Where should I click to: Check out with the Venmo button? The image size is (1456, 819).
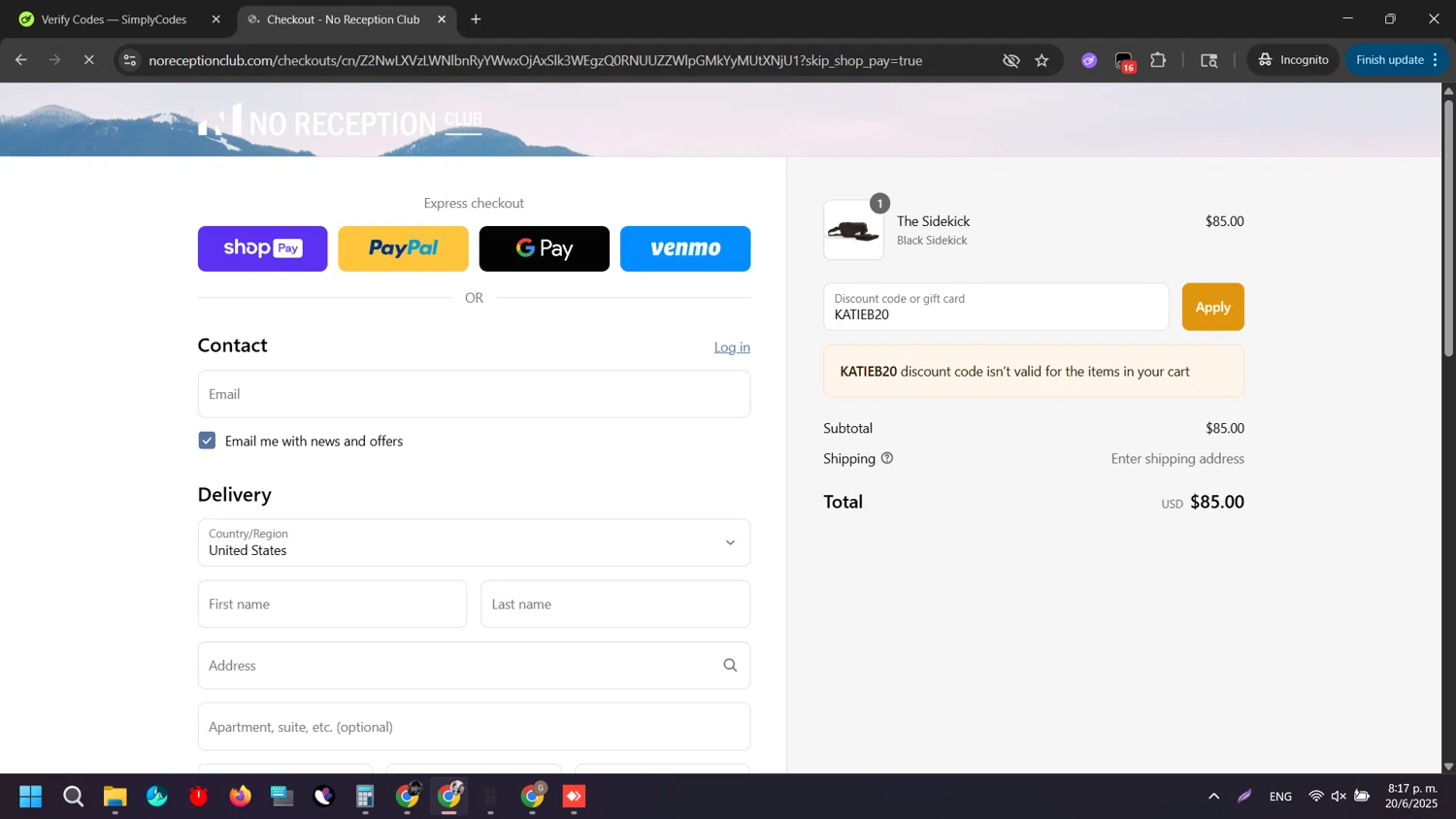[x=685, y=248]
